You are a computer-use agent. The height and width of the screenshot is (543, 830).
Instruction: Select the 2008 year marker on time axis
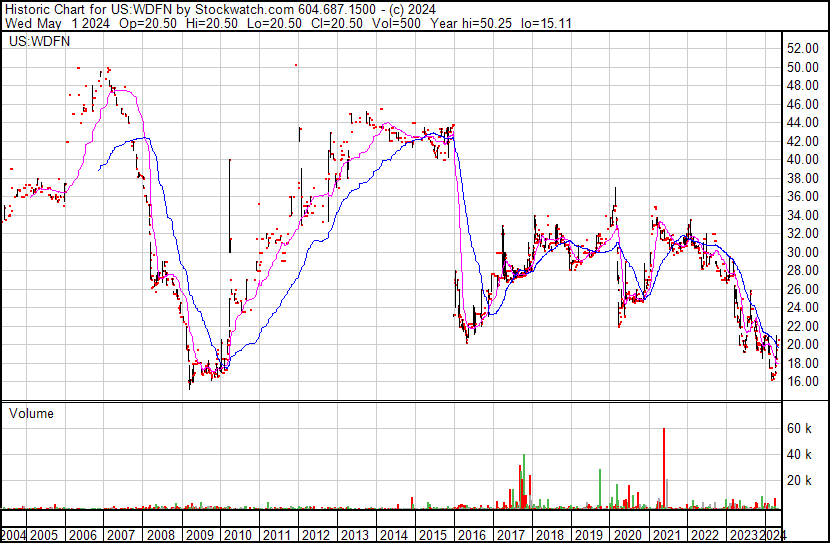tap(162, 534)
